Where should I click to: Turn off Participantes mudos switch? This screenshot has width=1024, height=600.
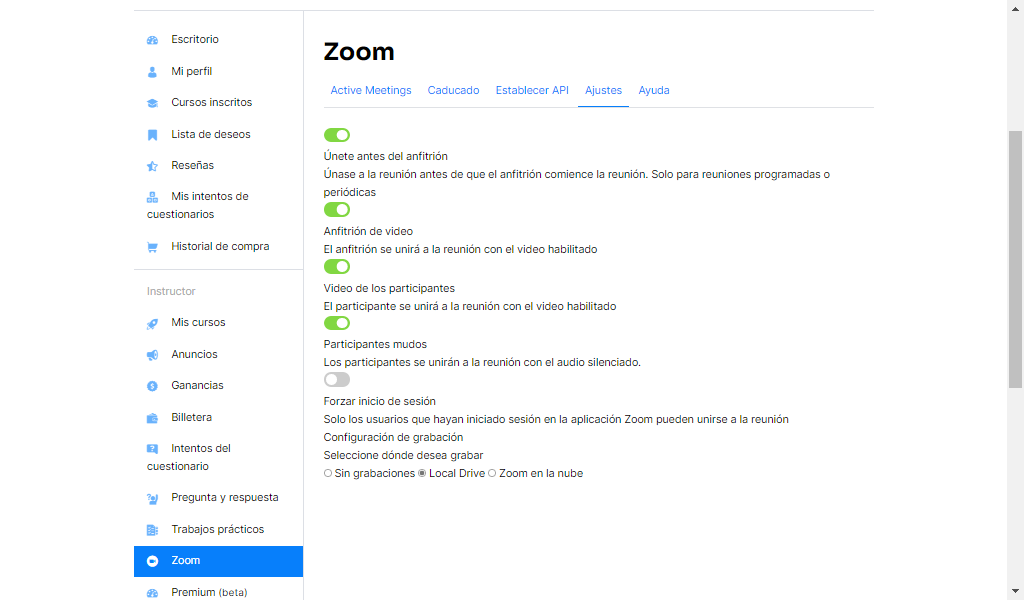coord(337,323)
